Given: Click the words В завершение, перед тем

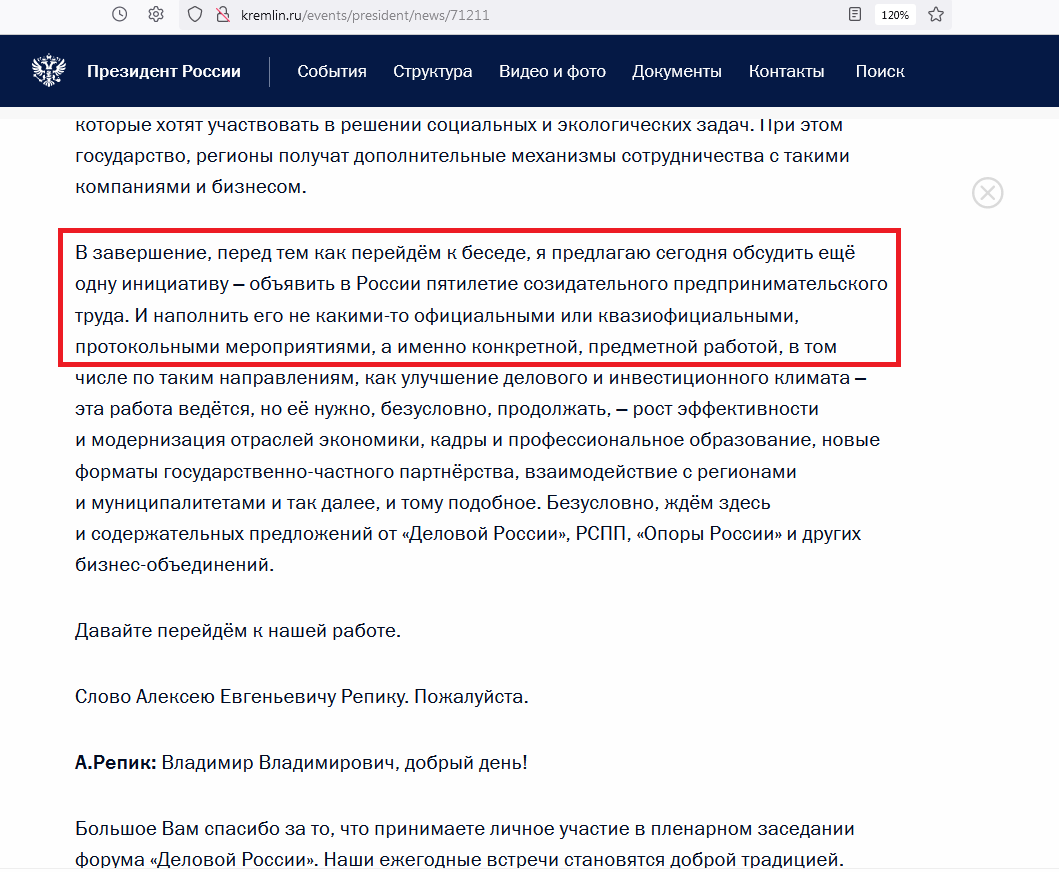Looking at the screenshot, I should tap(192, 253).
